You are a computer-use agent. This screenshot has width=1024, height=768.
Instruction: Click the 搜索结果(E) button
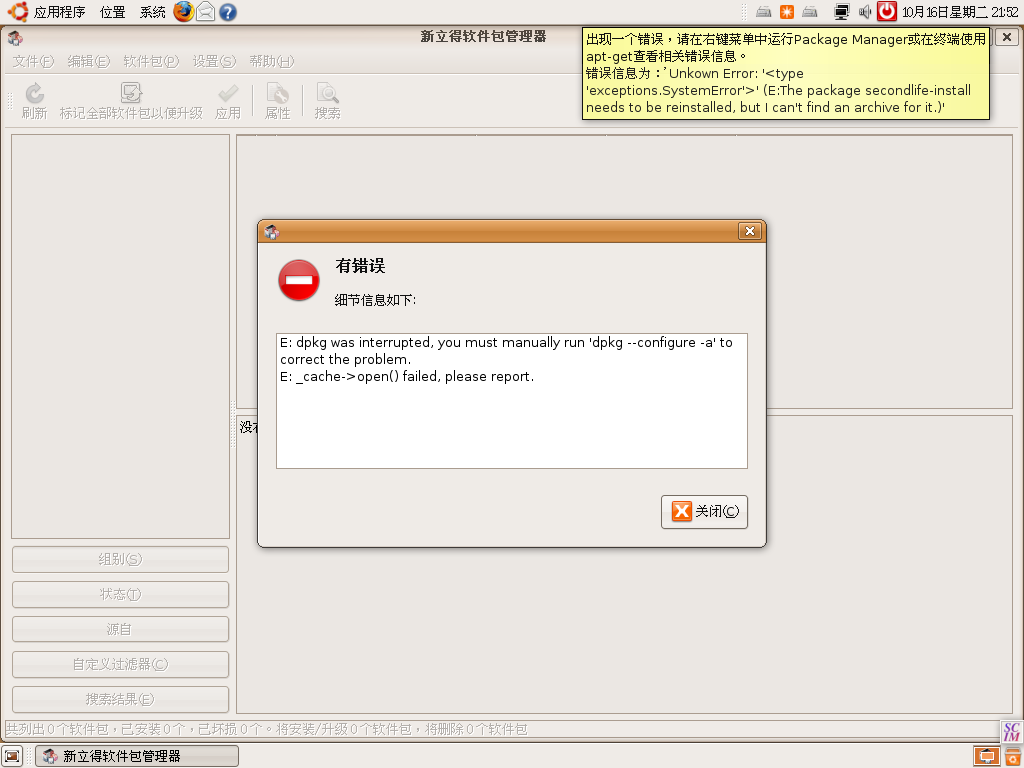click(120, 699)
